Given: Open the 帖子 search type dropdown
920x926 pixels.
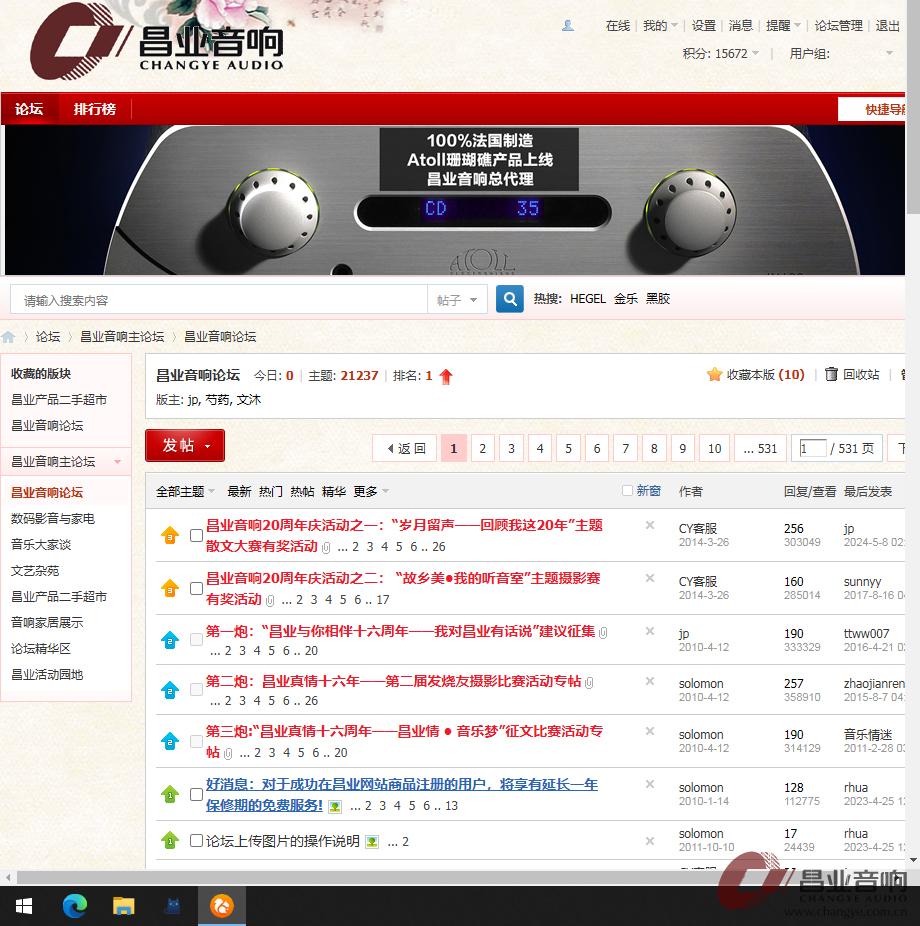Looking at the screenshot, I should [x=457, y=300].
